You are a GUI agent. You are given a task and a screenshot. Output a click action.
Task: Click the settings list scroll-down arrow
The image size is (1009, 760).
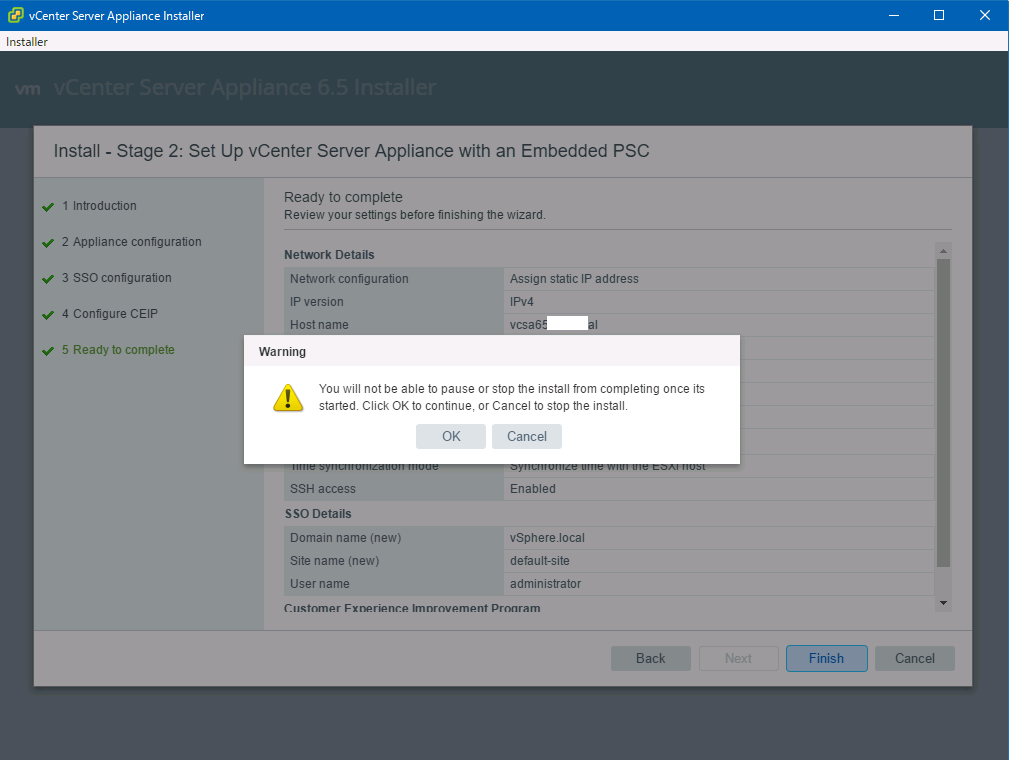click(943, 603)
